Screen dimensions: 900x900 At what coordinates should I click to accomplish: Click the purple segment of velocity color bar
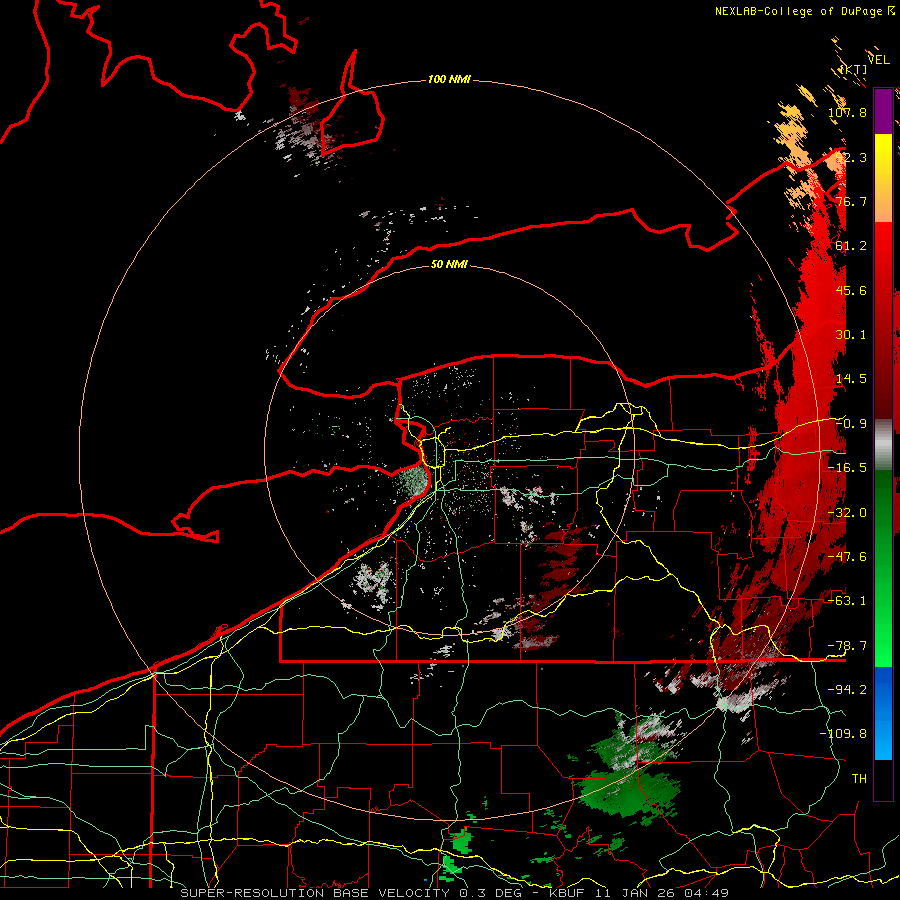click(883, 111)
